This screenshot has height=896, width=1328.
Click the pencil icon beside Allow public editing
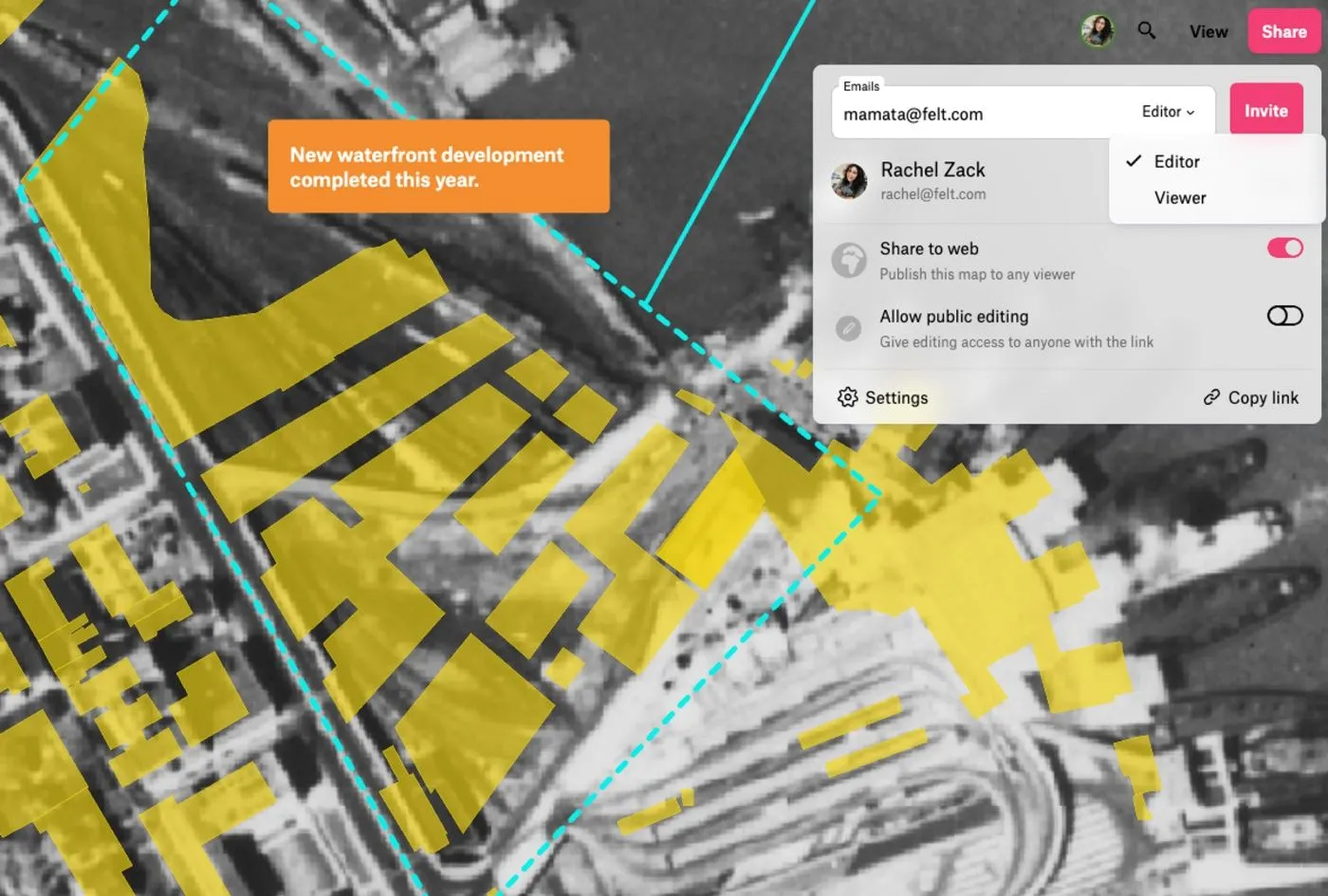pos(849,328)
